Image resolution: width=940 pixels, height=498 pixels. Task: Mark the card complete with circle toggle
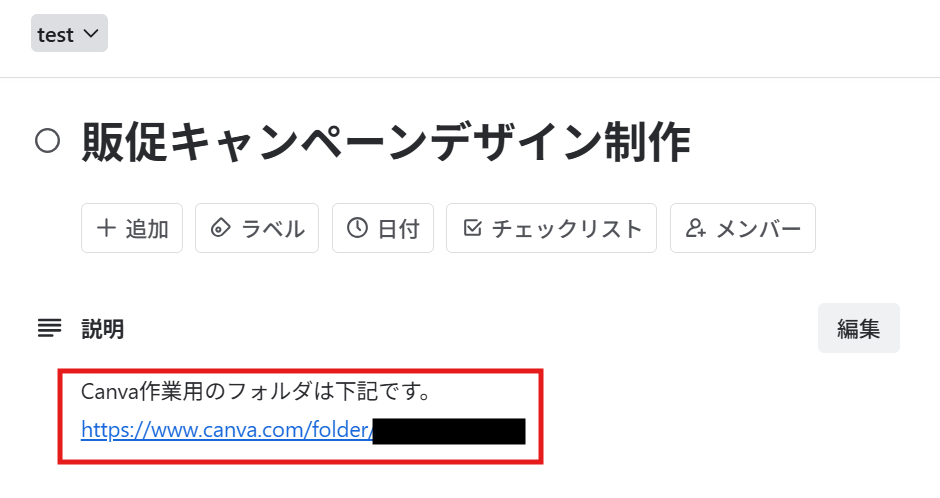pos(47,141)
